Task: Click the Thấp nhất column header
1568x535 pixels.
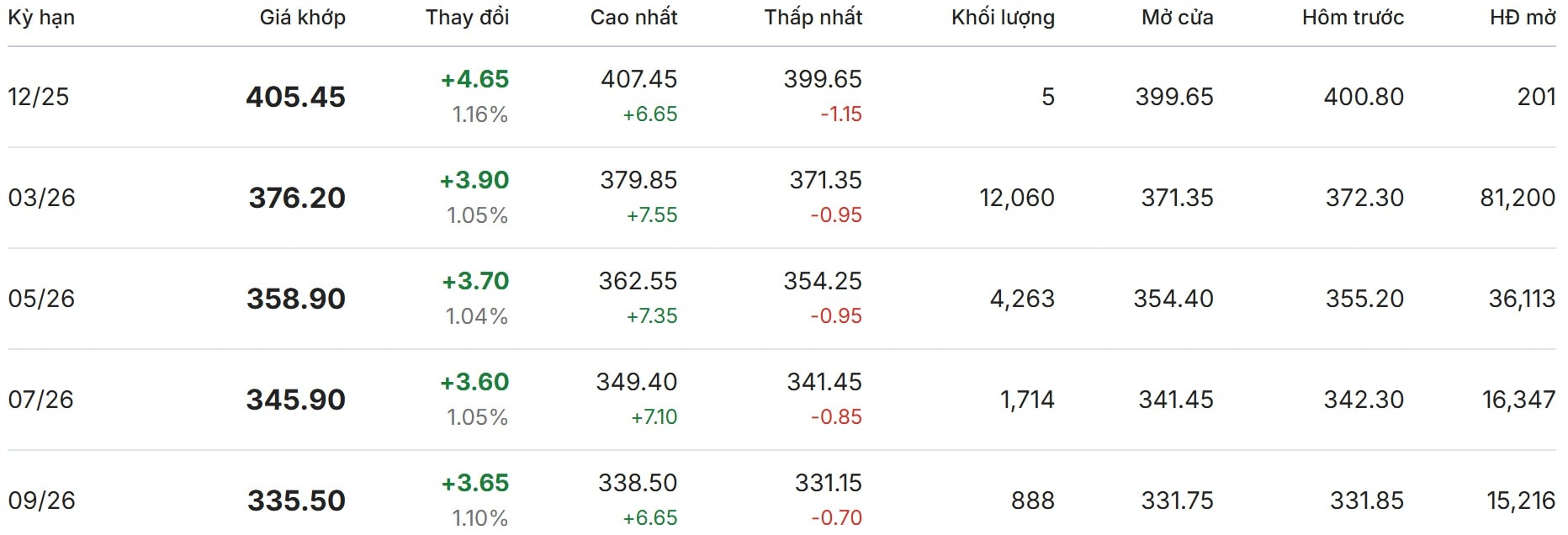Action: 813,18
